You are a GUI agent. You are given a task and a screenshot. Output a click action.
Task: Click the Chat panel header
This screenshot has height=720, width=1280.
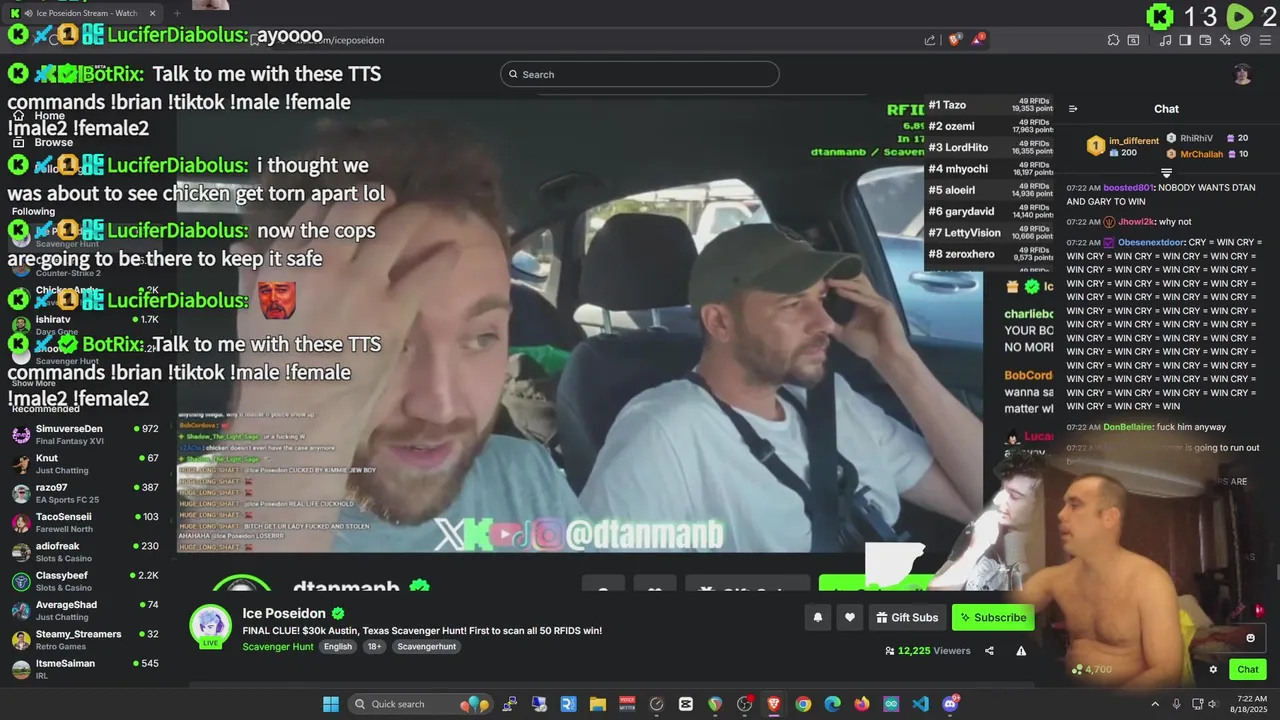pos(1166,109)
